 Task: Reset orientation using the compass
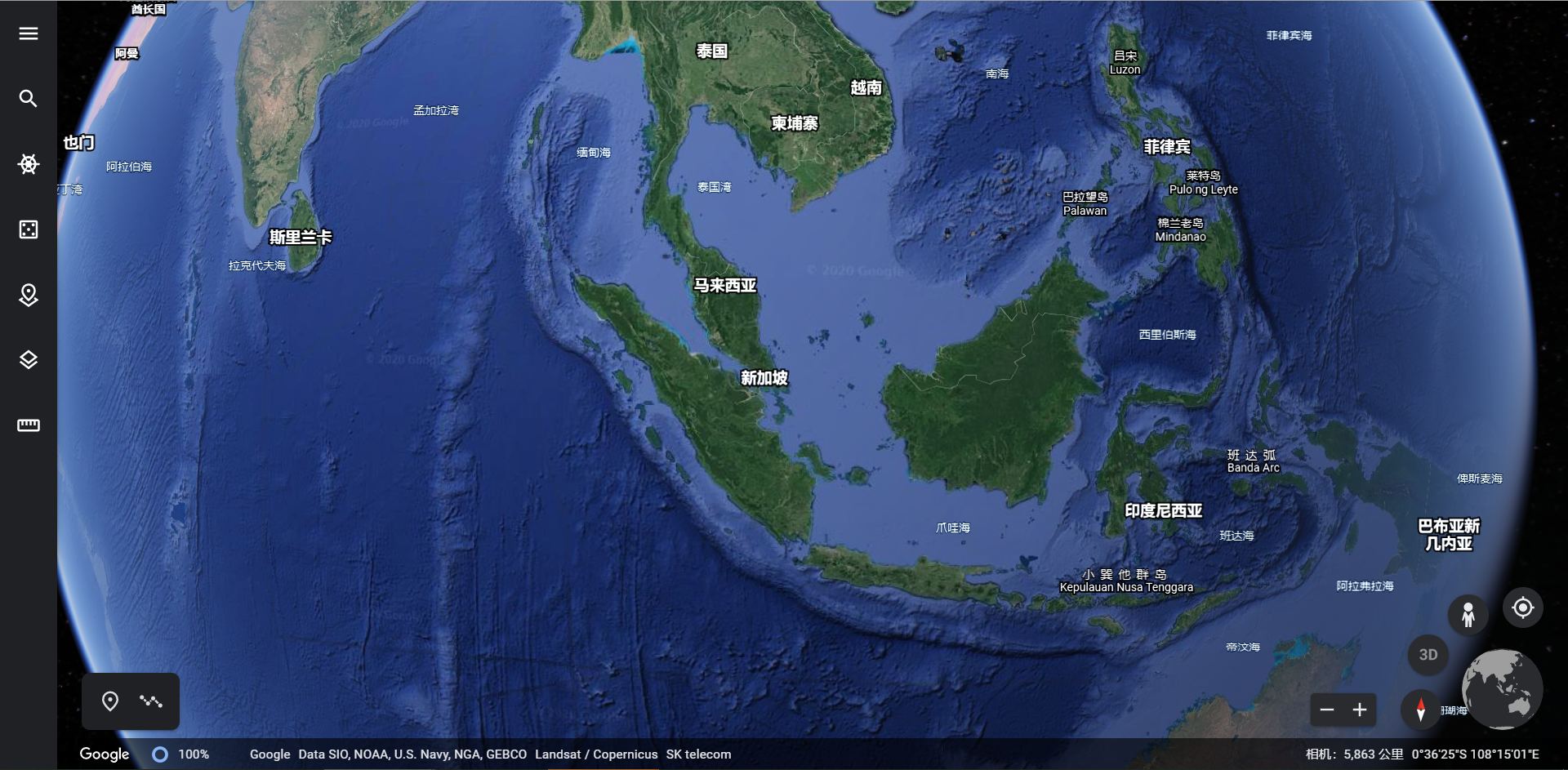[x=1421, y=710]
